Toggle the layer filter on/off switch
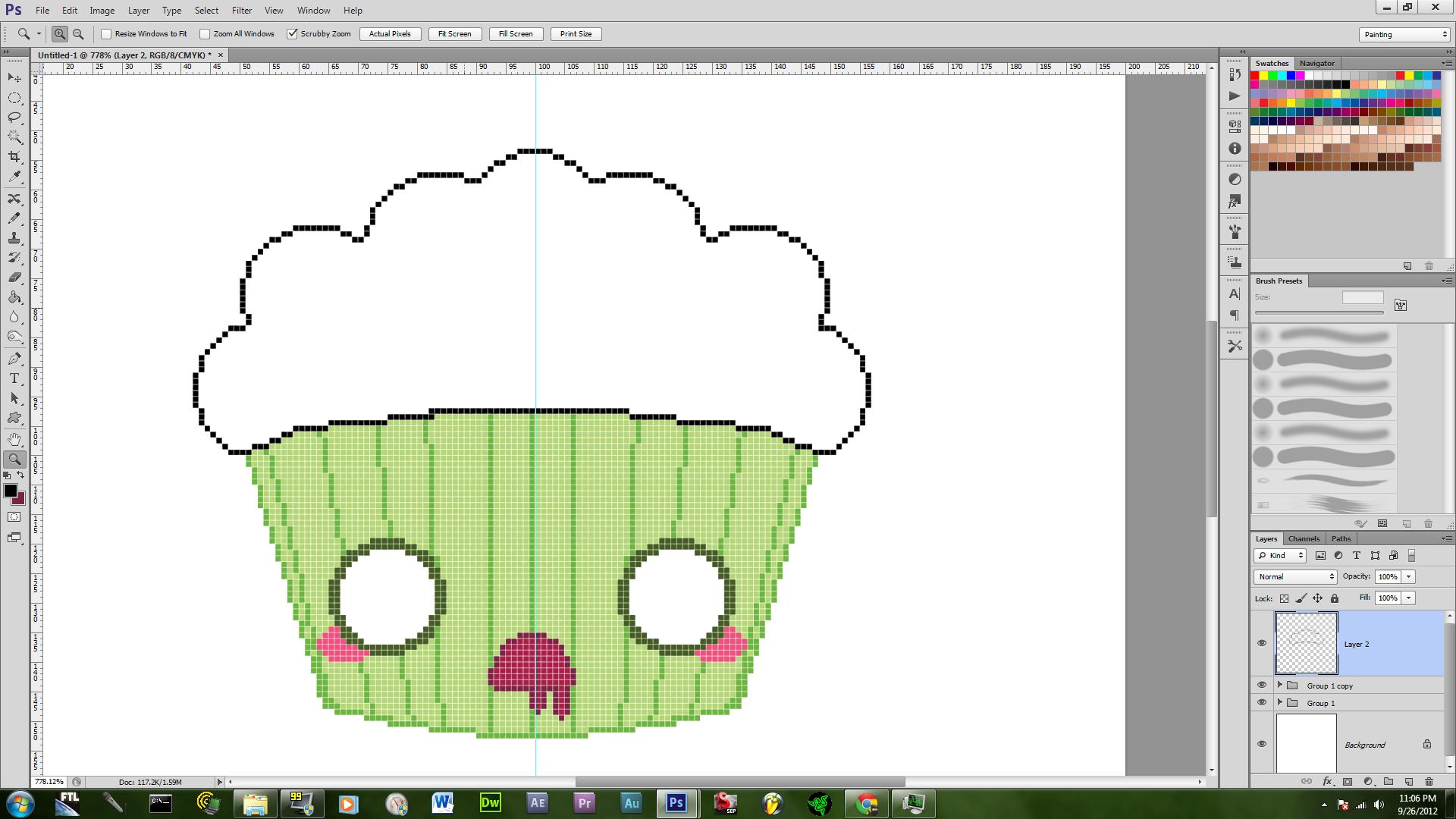Image resolution: width=1456 pixels, height=819 pixels. click(x=1411, y=555)
